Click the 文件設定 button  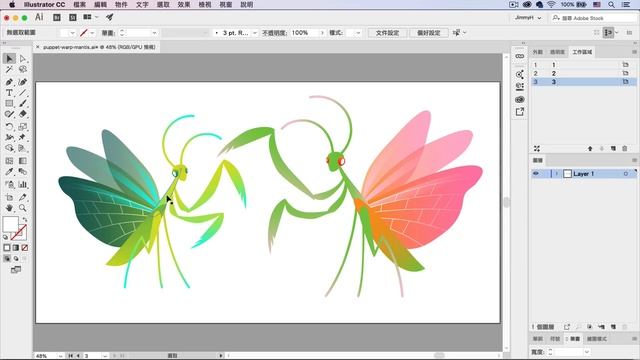[x=387, y=33]
